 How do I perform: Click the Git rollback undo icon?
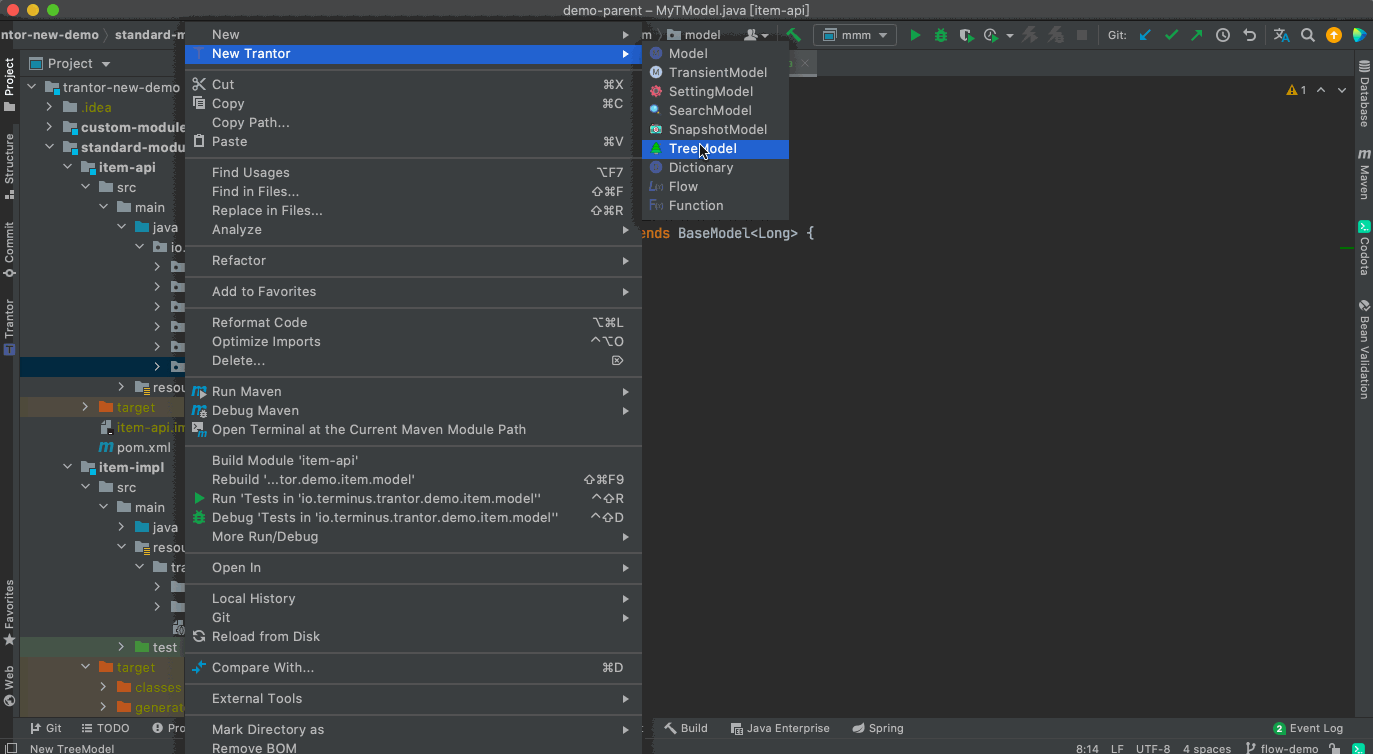click(x=1249, y=35)
